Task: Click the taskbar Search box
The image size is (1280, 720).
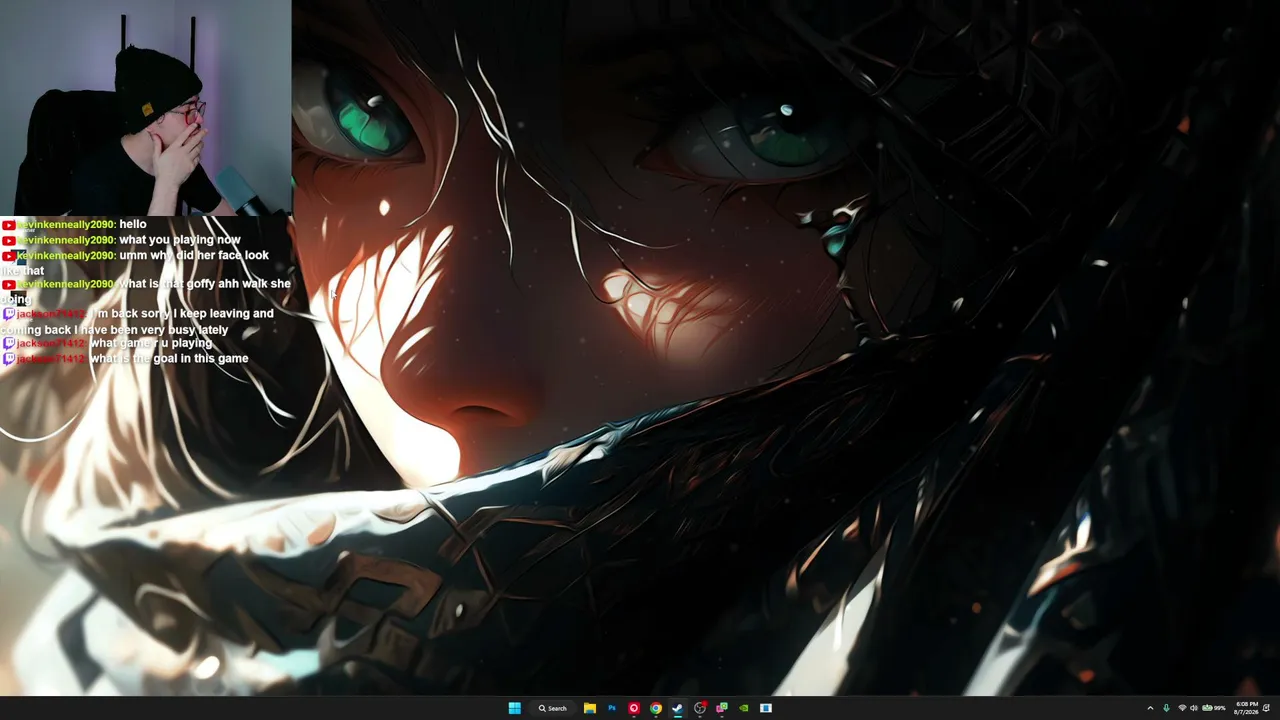Action: (x=553, y=708)
